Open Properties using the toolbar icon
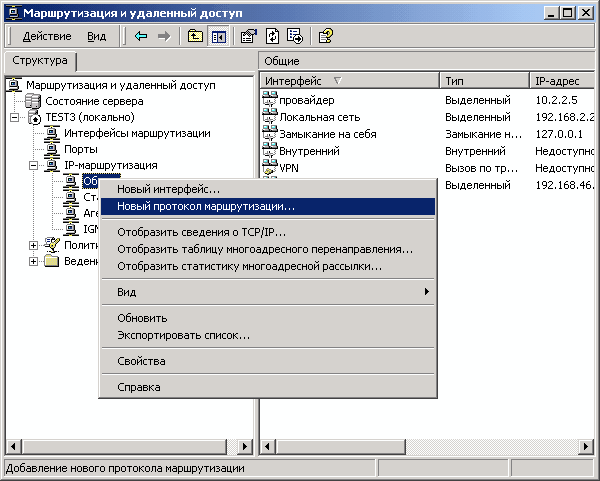 [x=249, y=36]
